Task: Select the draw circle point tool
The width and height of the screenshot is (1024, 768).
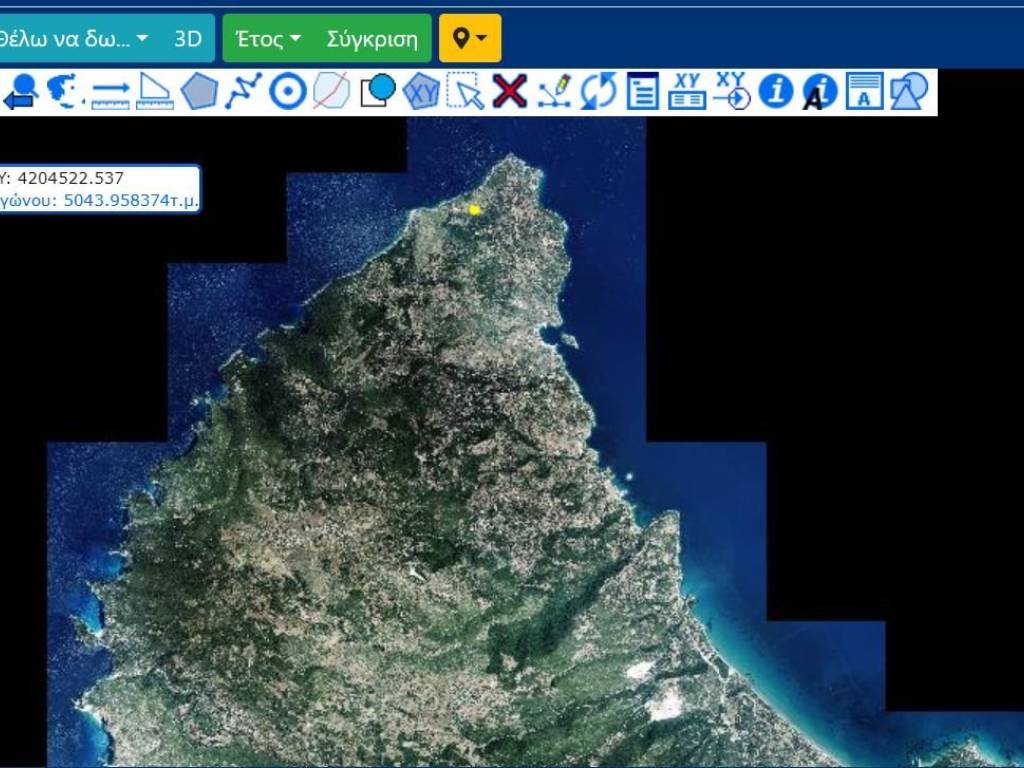Action: coord(288,92)
